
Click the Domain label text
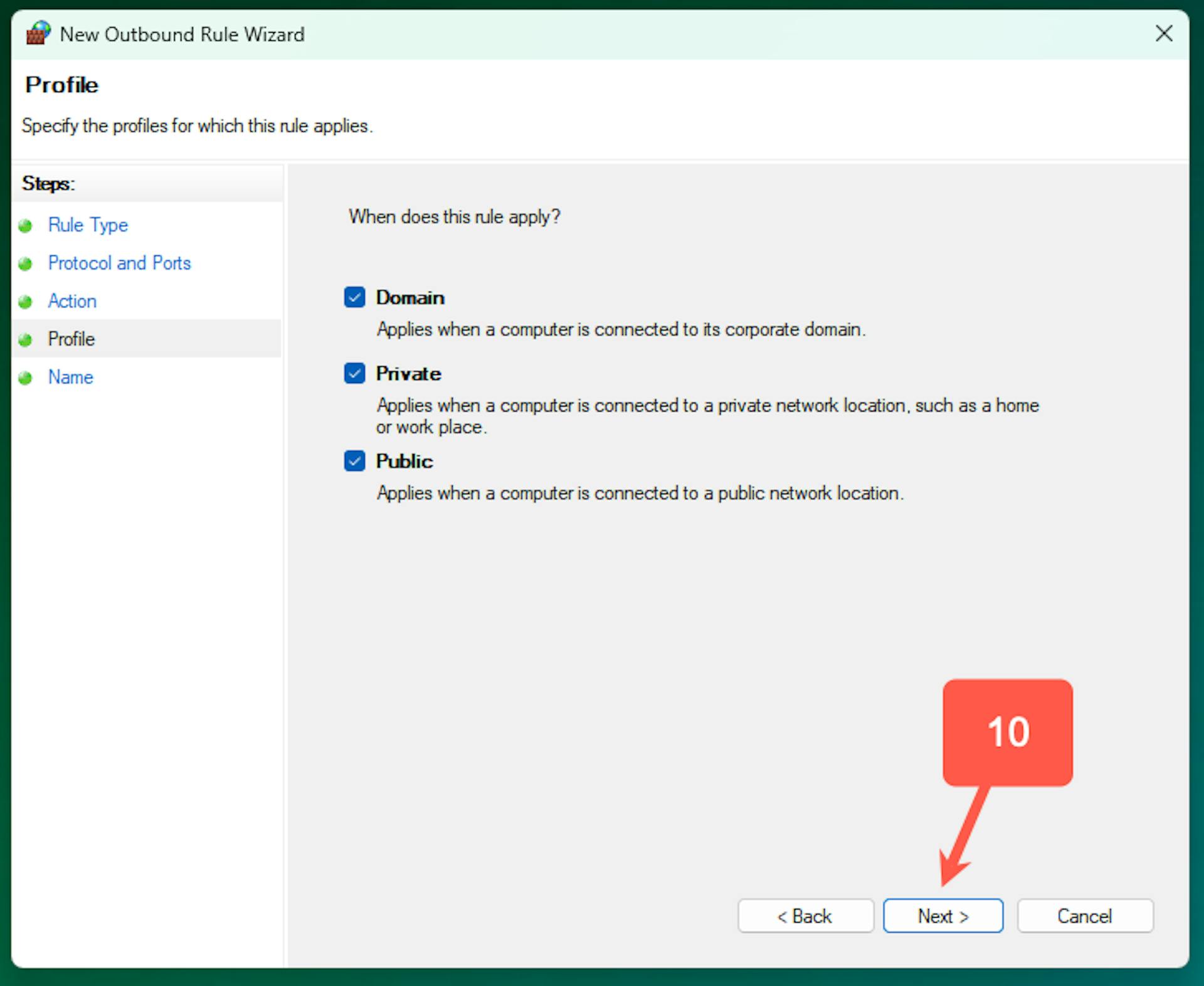(x=410, y=298)
